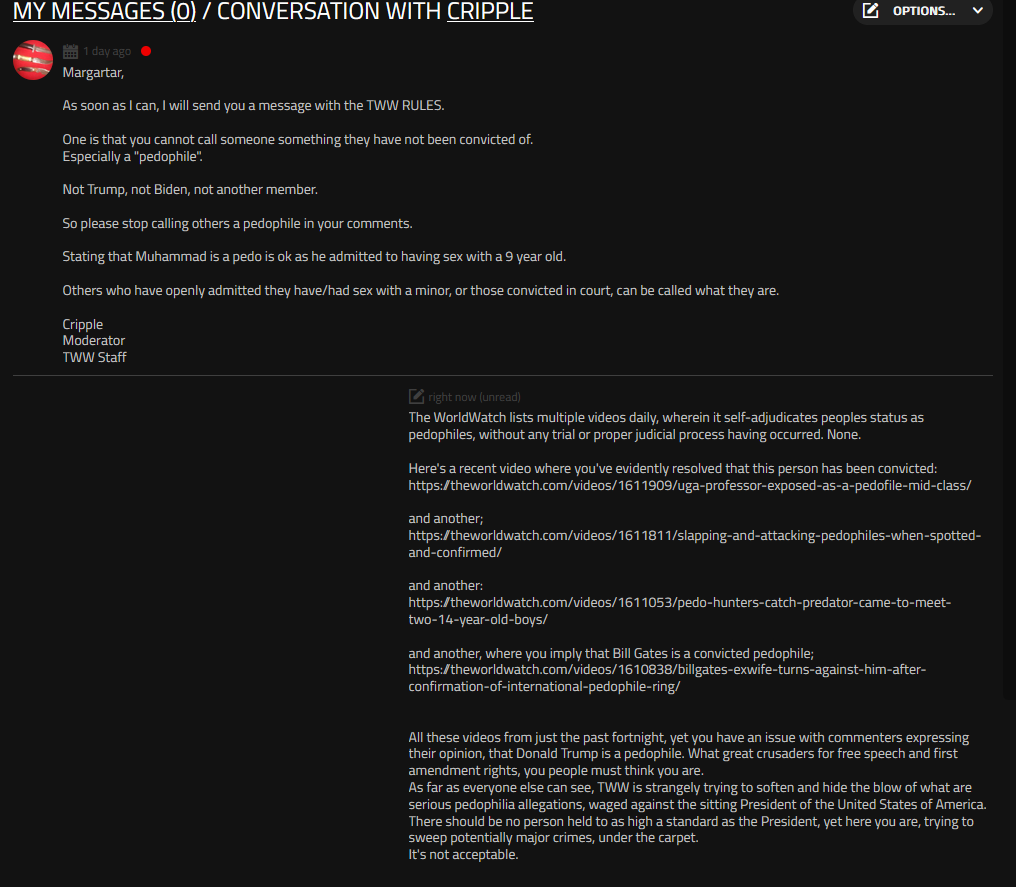
Task: Open the slapping-and-attacking-pedophiles video URL
Action: pyautogui.click(x=695, y=544)
